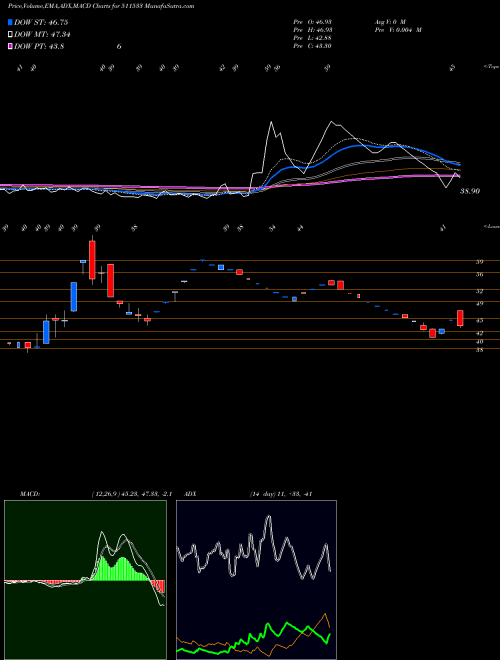Screen dimensions: 500x660
Task: Click the '<Tops' marker label
Action: tap(491, 67)
